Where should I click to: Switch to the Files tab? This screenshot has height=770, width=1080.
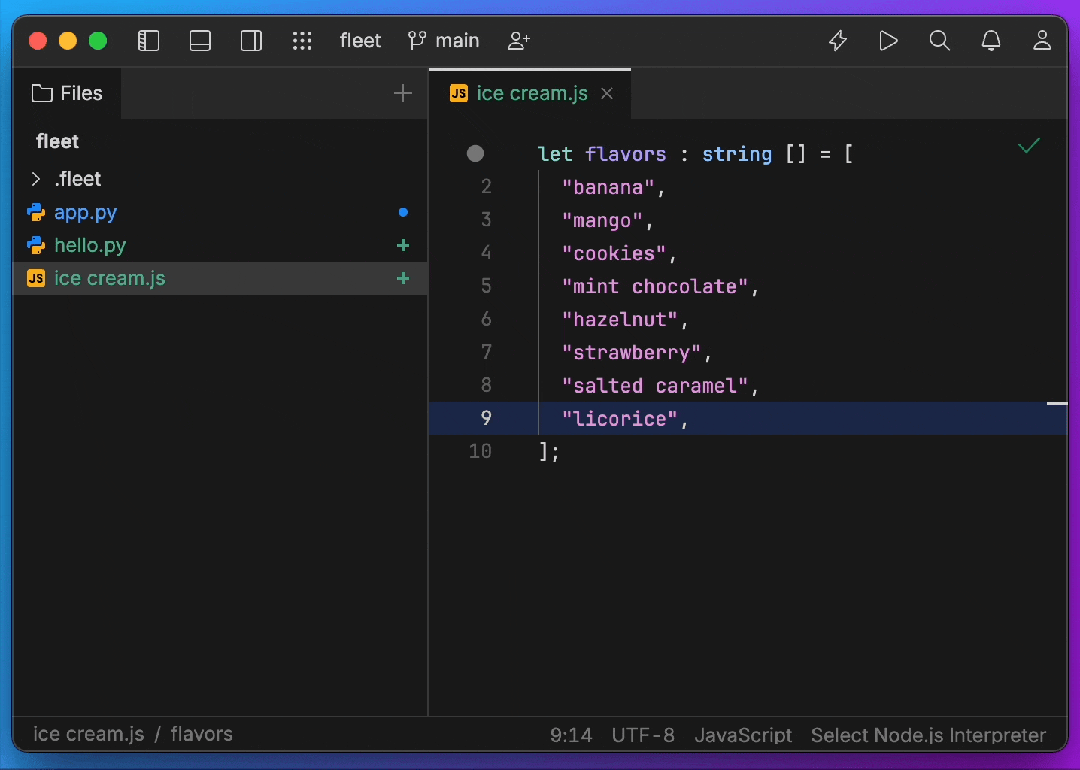point(68,93)
